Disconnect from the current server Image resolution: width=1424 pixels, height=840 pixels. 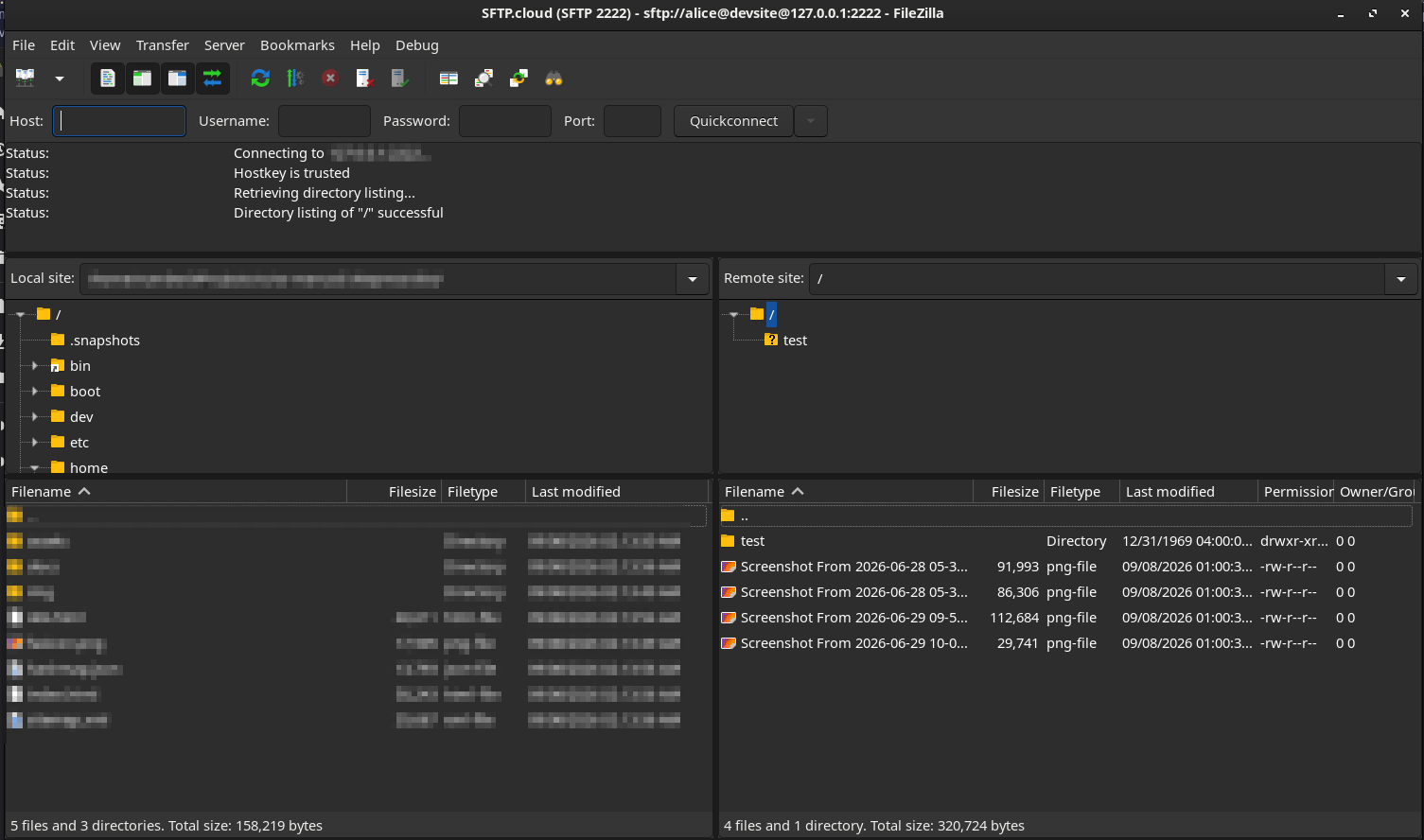(x=365, y=79)
